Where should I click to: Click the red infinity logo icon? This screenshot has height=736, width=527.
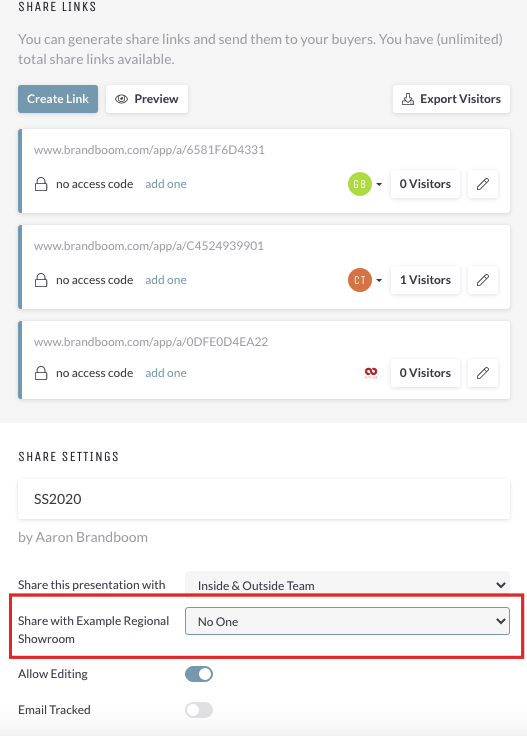click(371, 373)
